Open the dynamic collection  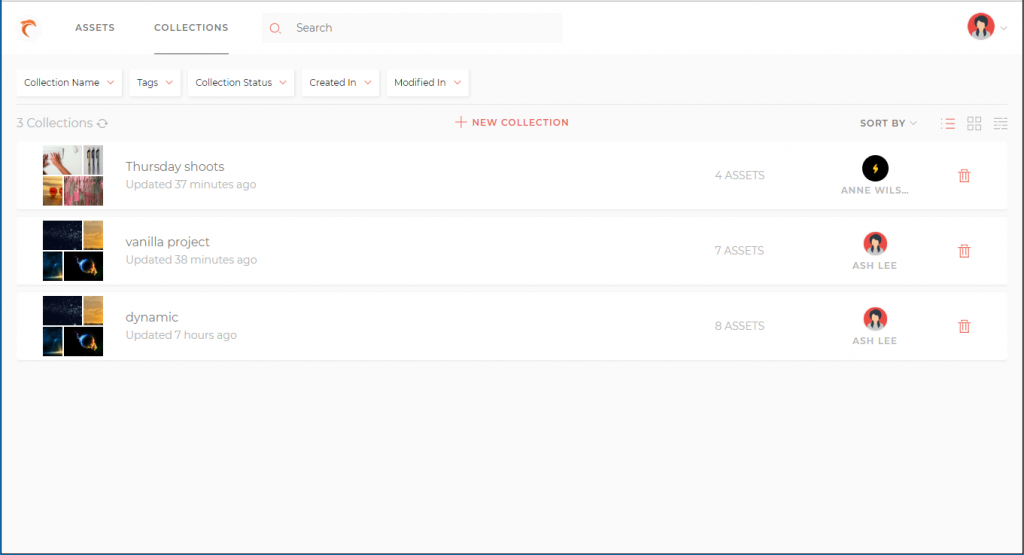tap(152, 317)
